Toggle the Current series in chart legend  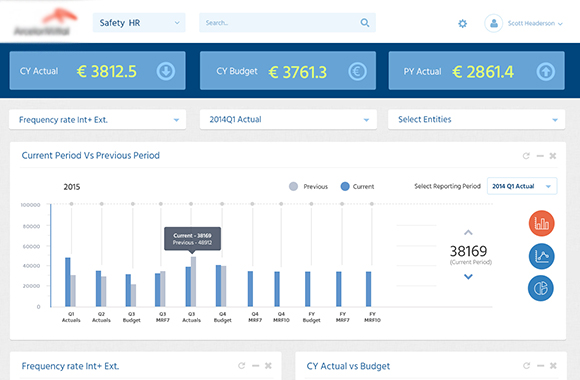point(357,186)
